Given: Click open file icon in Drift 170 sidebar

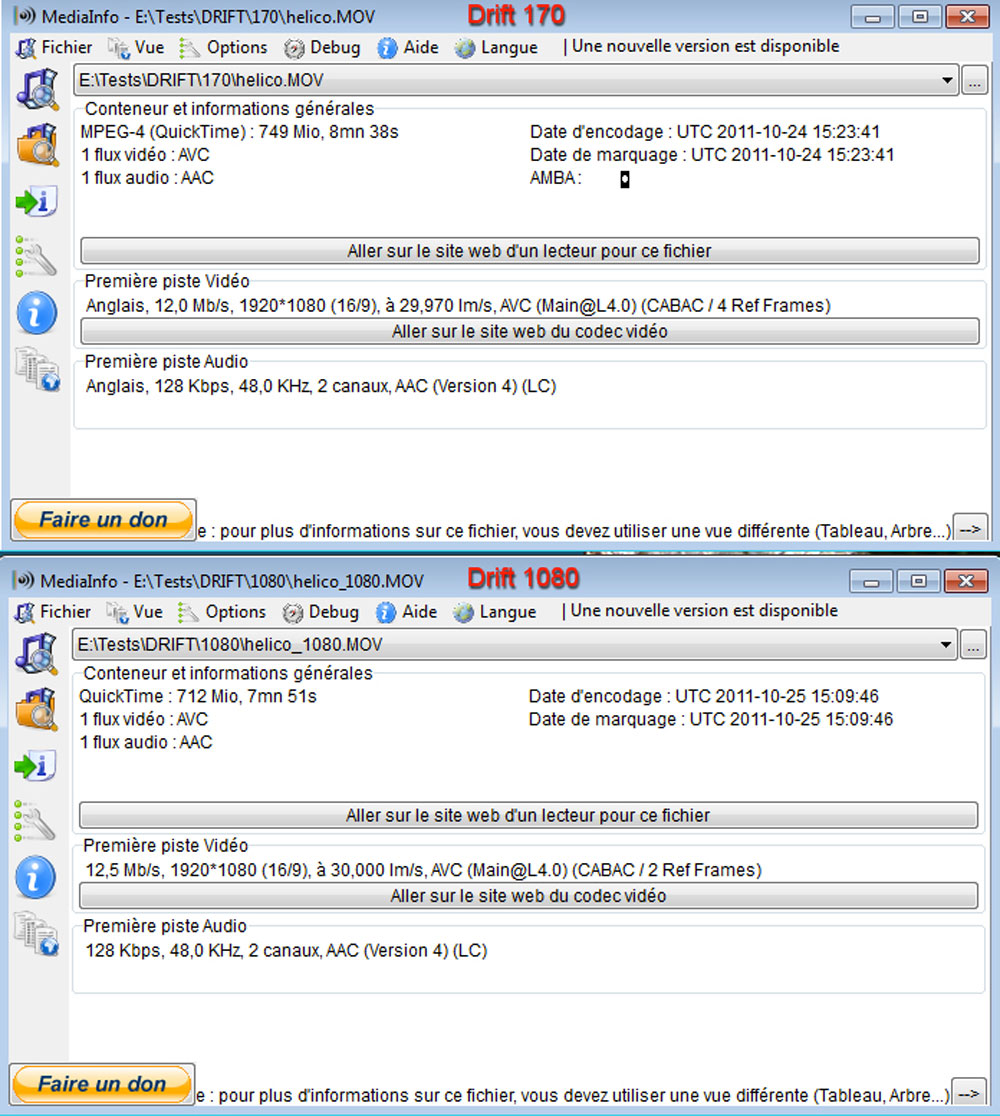Looking at the screenshot, I should [x=38, y=90].
